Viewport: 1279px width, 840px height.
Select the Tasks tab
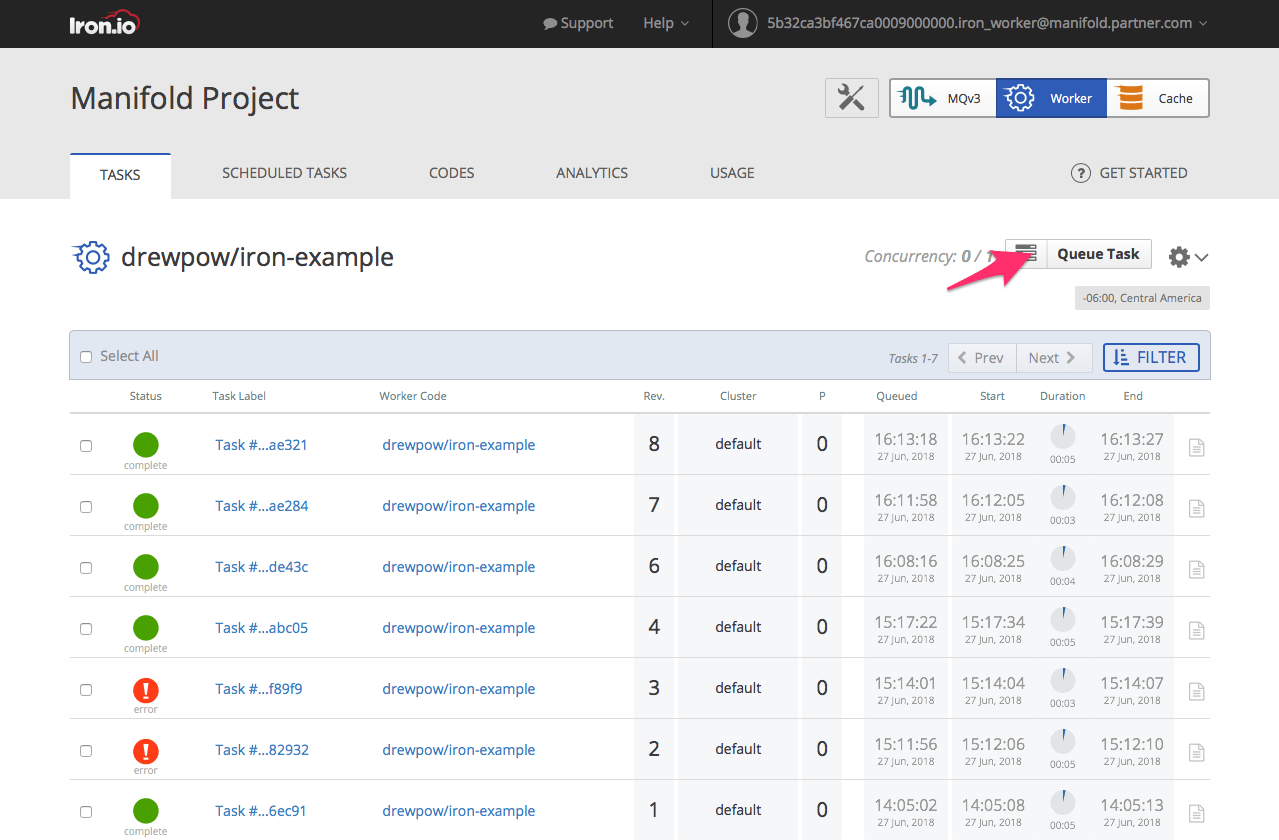(120, 175)
